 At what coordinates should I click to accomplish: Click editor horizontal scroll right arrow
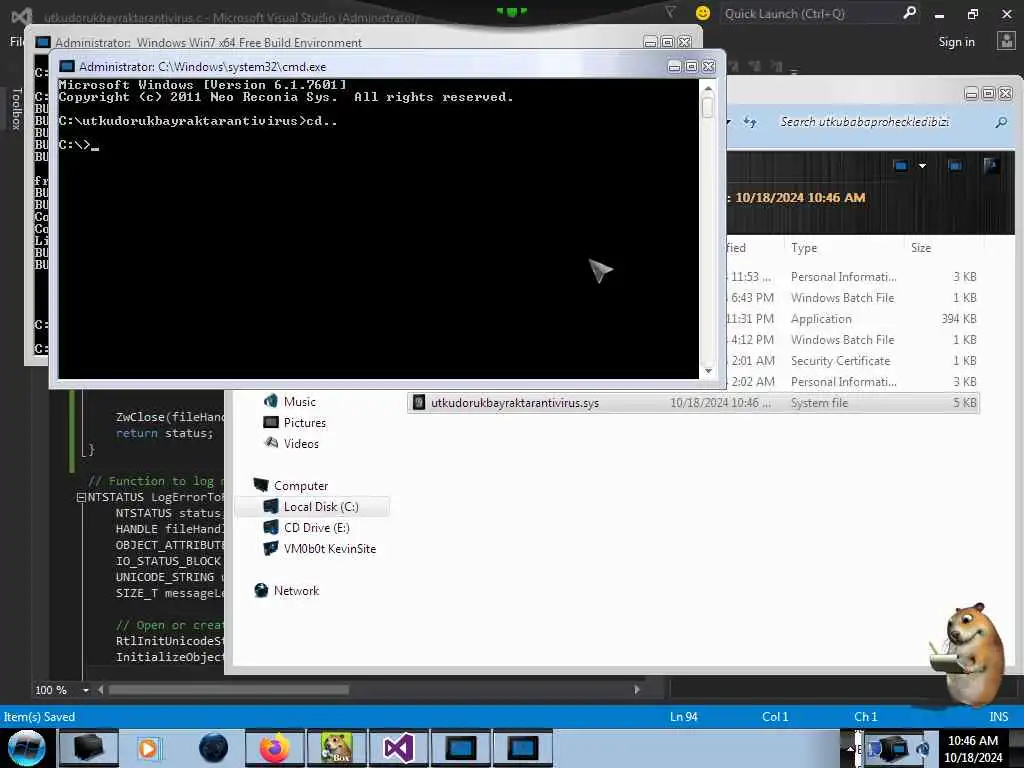[637, 690]
